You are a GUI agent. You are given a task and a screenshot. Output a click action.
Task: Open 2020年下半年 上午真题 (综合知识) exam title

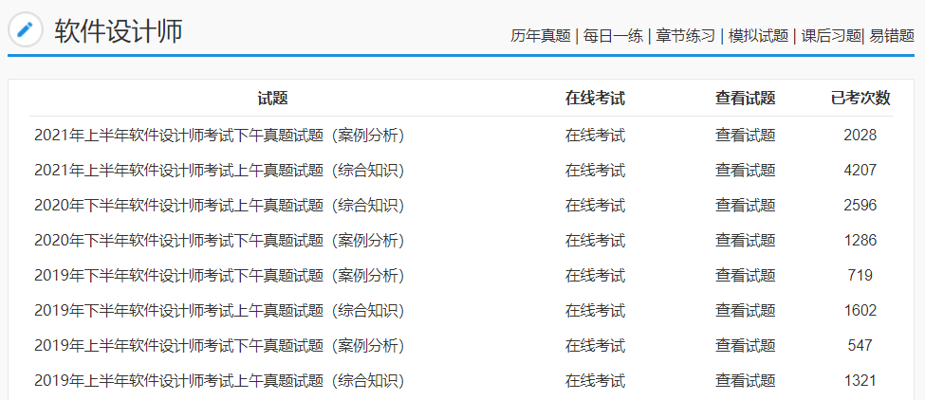(x=219, y=205)
